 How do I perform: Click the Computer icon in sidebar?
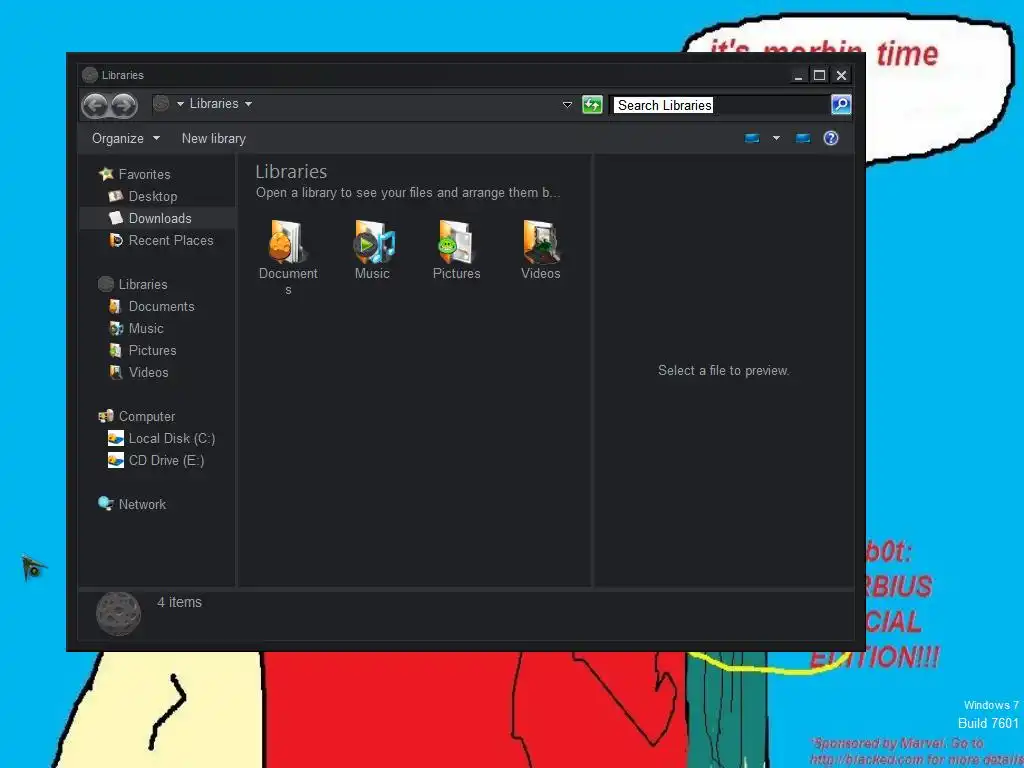106,416
